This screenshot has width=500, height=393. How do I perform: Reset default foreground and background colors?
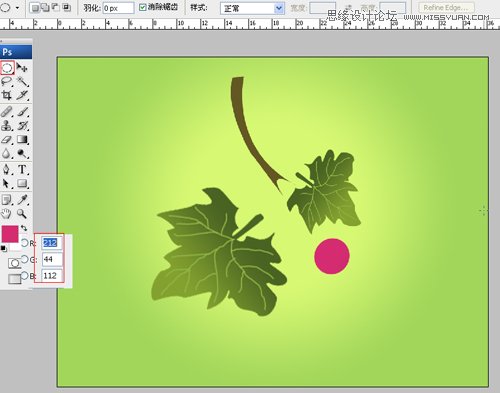[4, 248]
